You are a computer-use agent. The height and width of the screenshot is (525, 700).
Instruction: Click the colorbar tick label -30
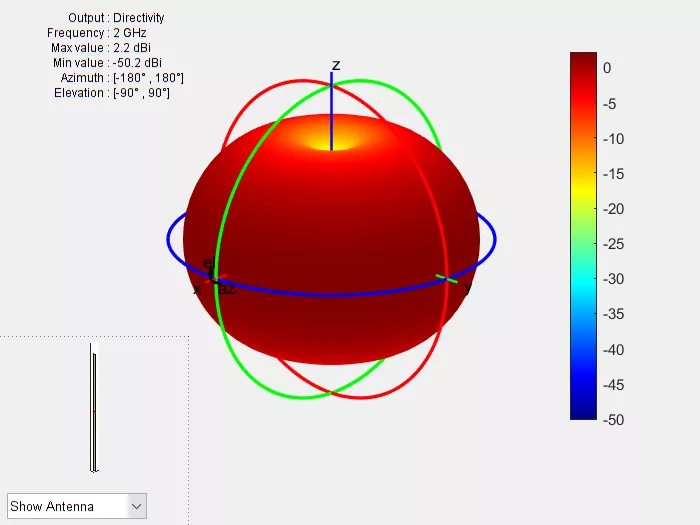pos(613,279)
